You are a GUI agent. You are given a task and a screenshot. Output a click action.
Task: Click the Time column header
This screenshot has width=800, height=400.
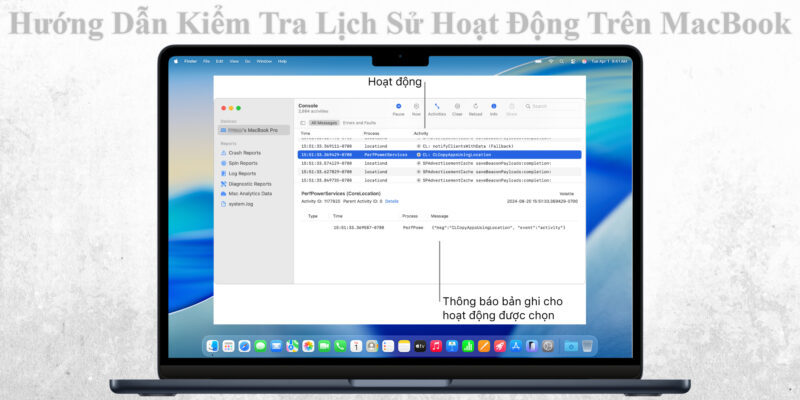pyautogui.click(x=305, y=133)
